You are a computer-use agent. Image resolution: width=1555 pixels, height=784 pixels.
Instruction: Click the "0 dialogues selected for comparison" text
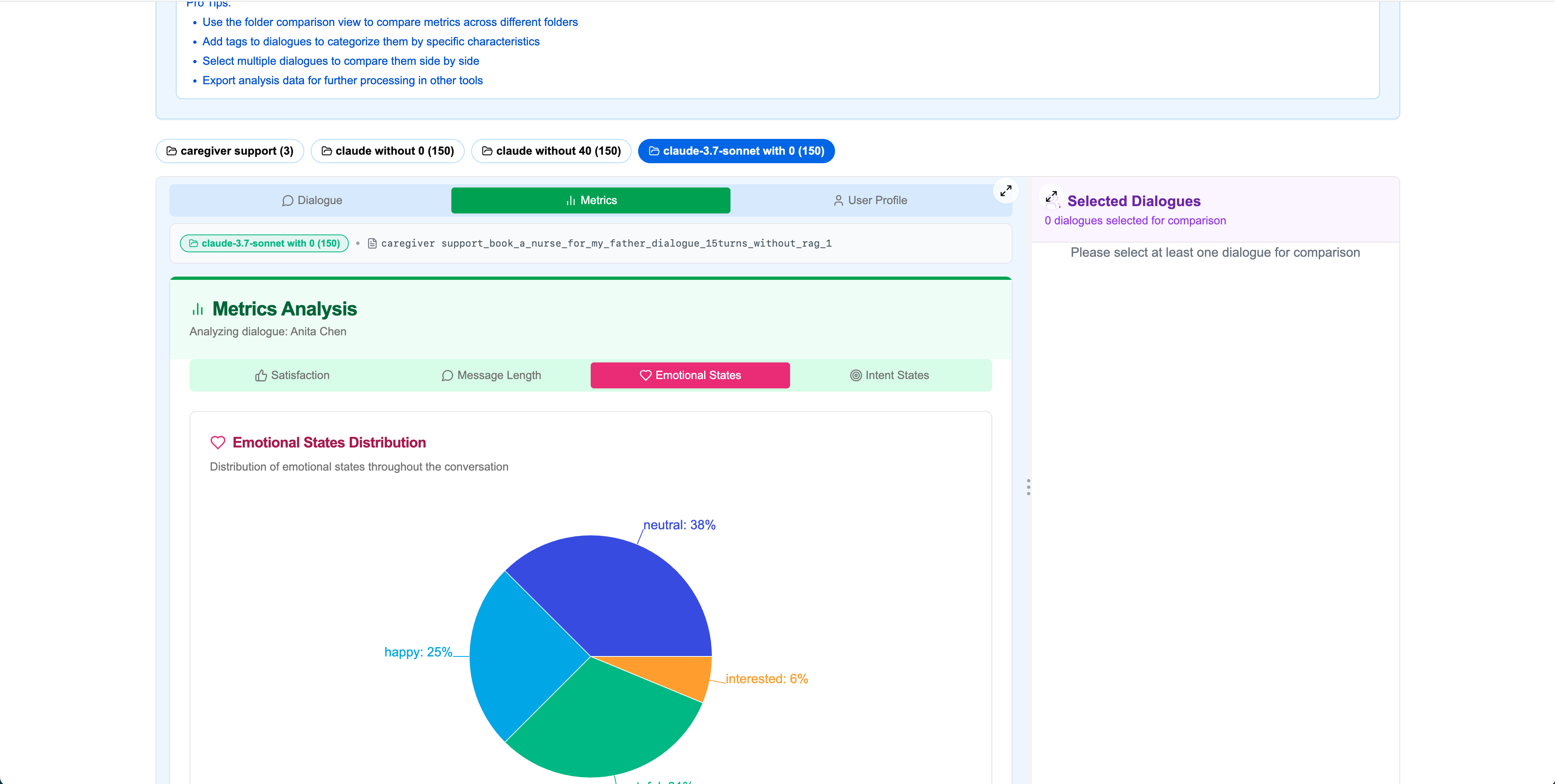point(1136,220)
